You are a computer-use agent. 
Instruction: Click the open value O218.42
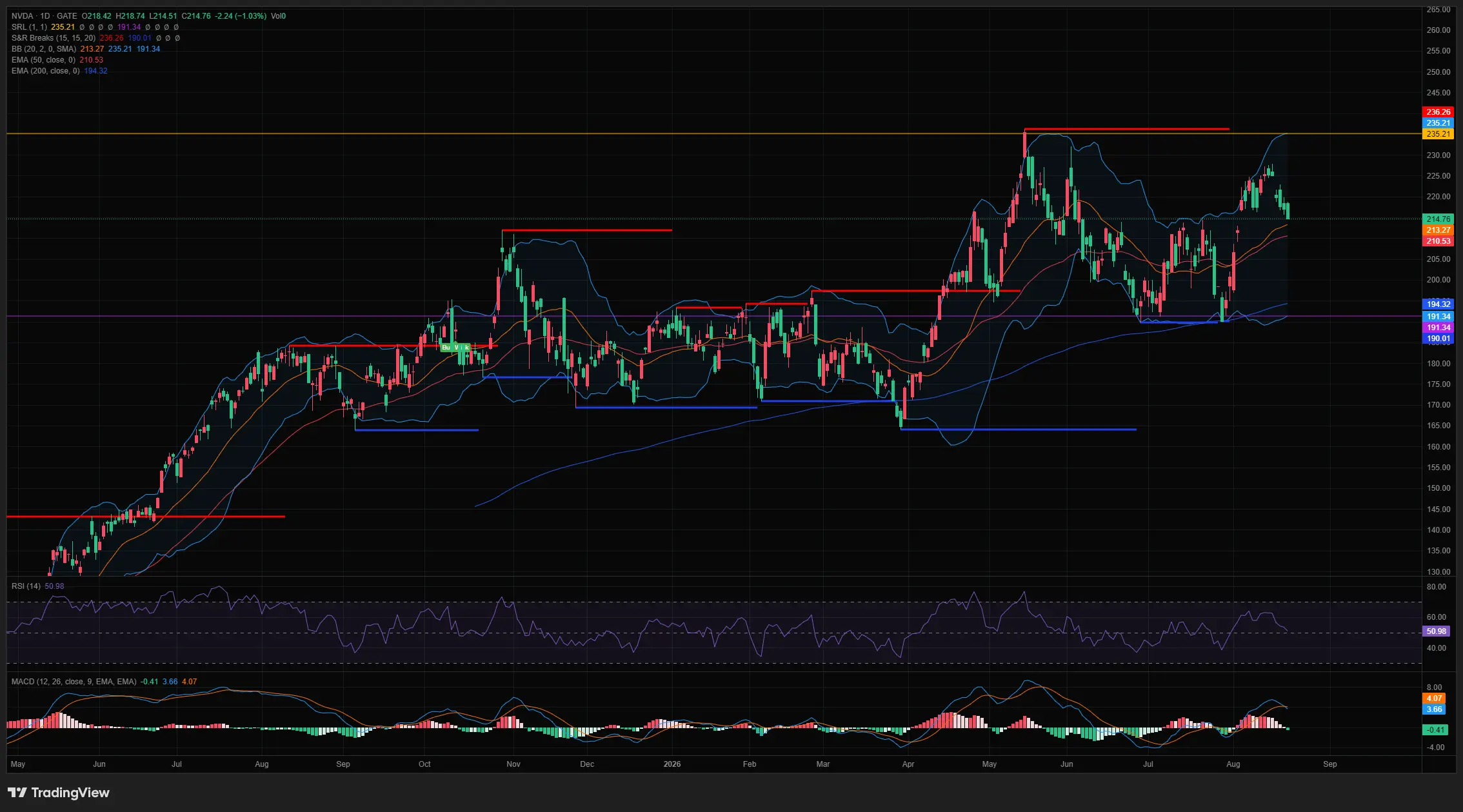point(97,16)
